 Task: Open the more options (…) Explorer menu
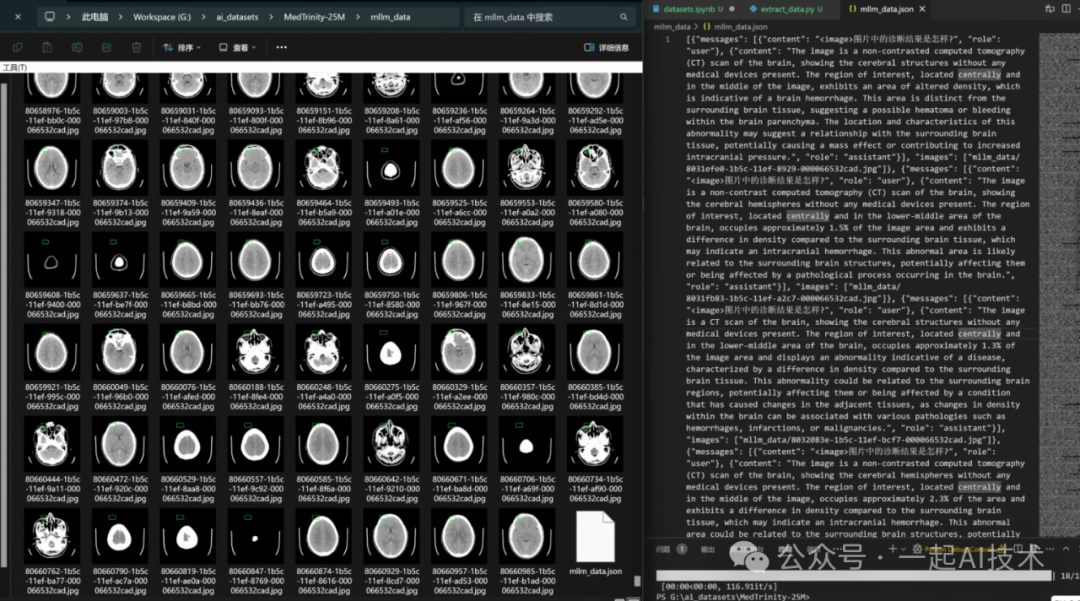pyautogui.click(x=281, y=47)
